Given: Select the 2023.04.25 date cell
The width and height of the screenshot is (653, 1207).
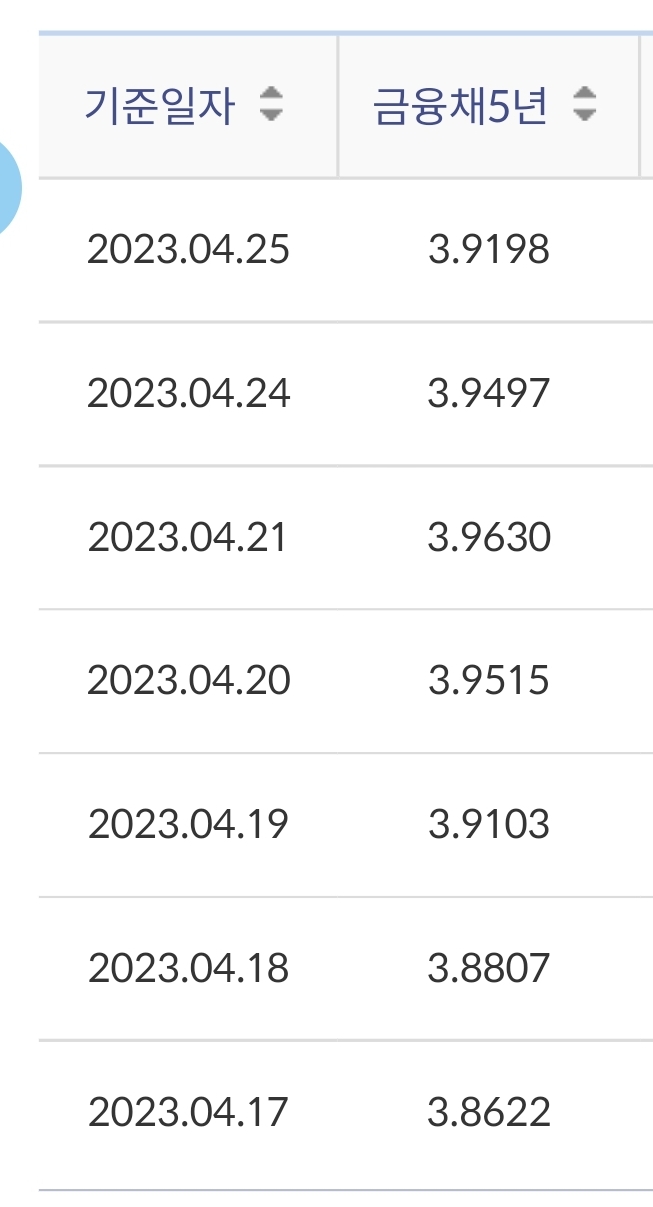Looking at the screenshot, I should [188, 249].
